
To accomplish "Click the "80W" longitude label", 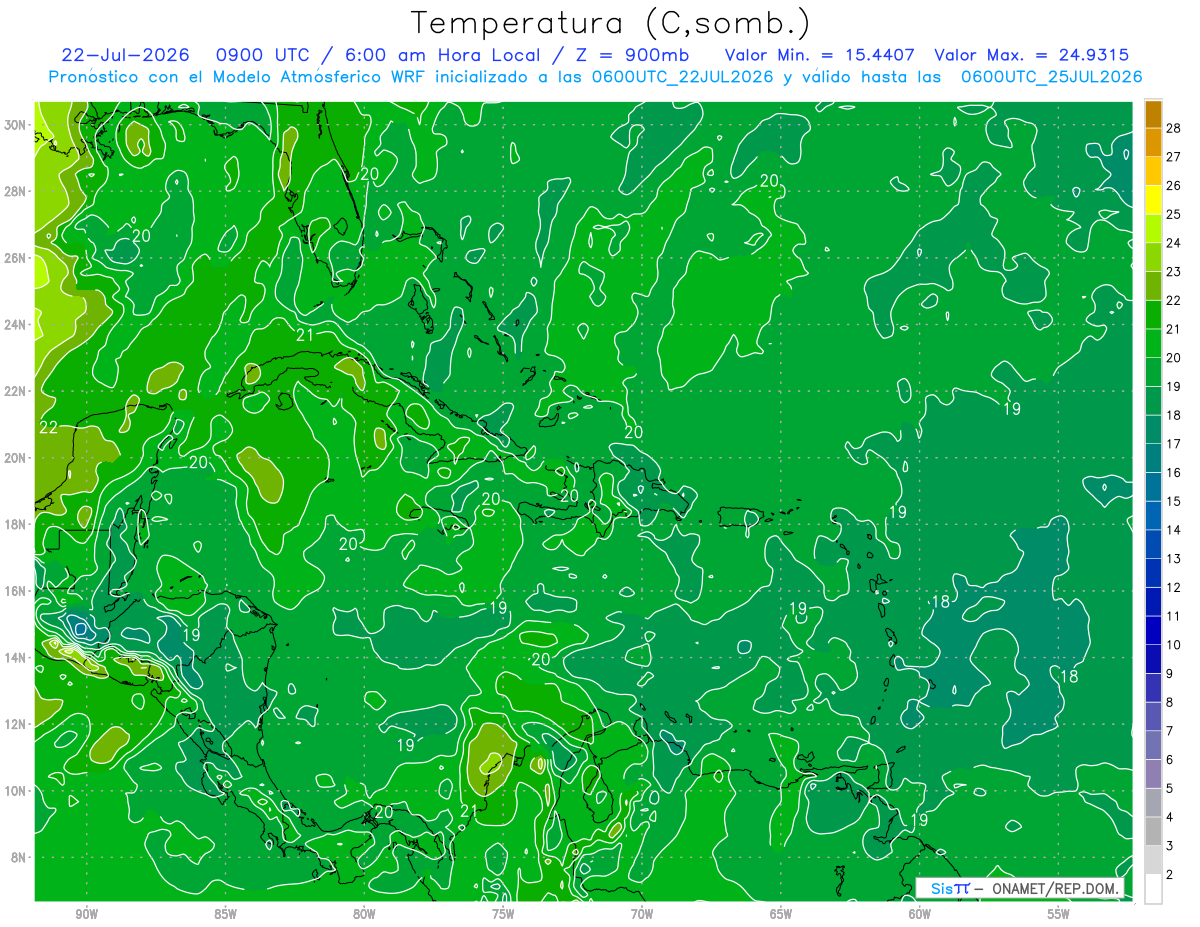I will (364, 914).
